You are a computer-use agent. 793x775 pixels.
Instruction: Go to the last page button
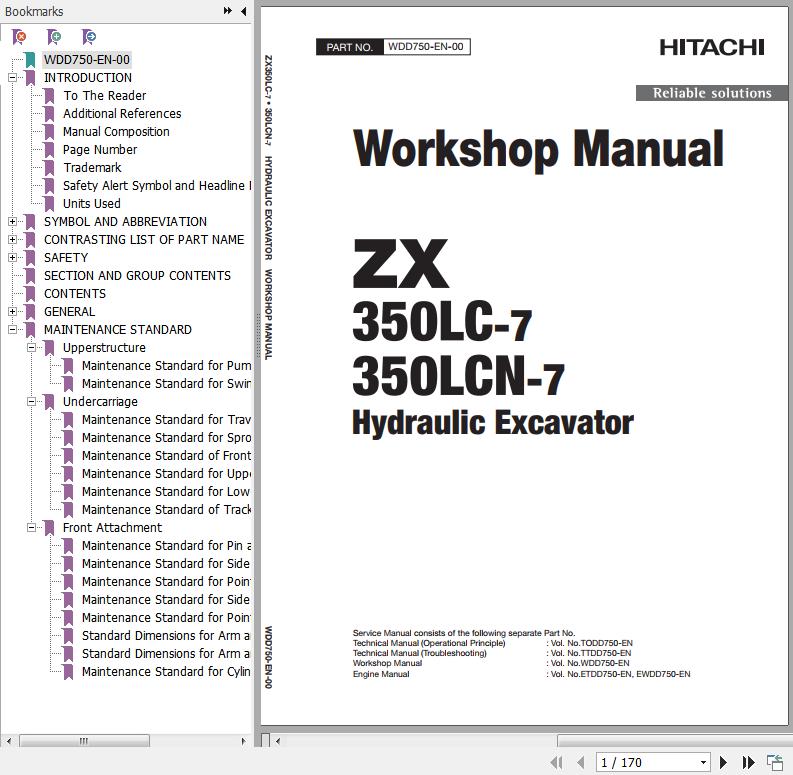[x=748, y=762]
